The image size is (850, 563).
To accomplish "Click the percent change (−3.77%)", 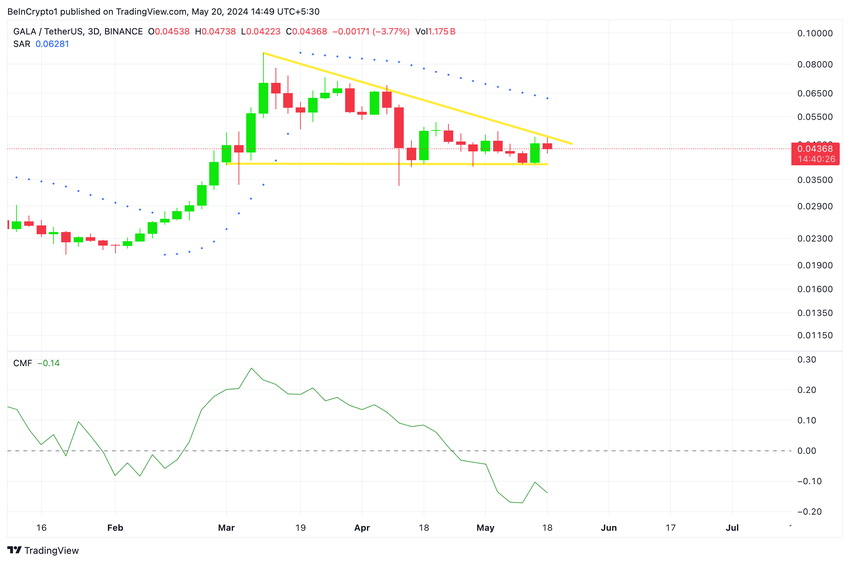I will coord(391,31).
